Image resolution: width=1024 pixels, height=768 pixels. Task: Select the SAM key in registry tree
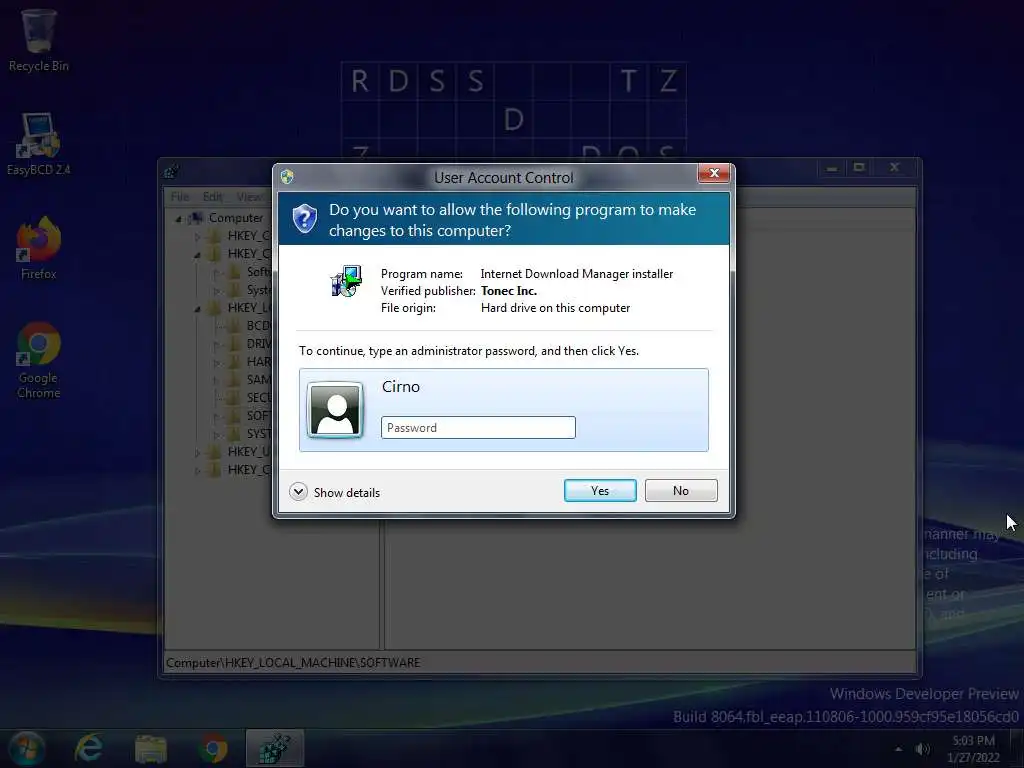coord(258,379)
